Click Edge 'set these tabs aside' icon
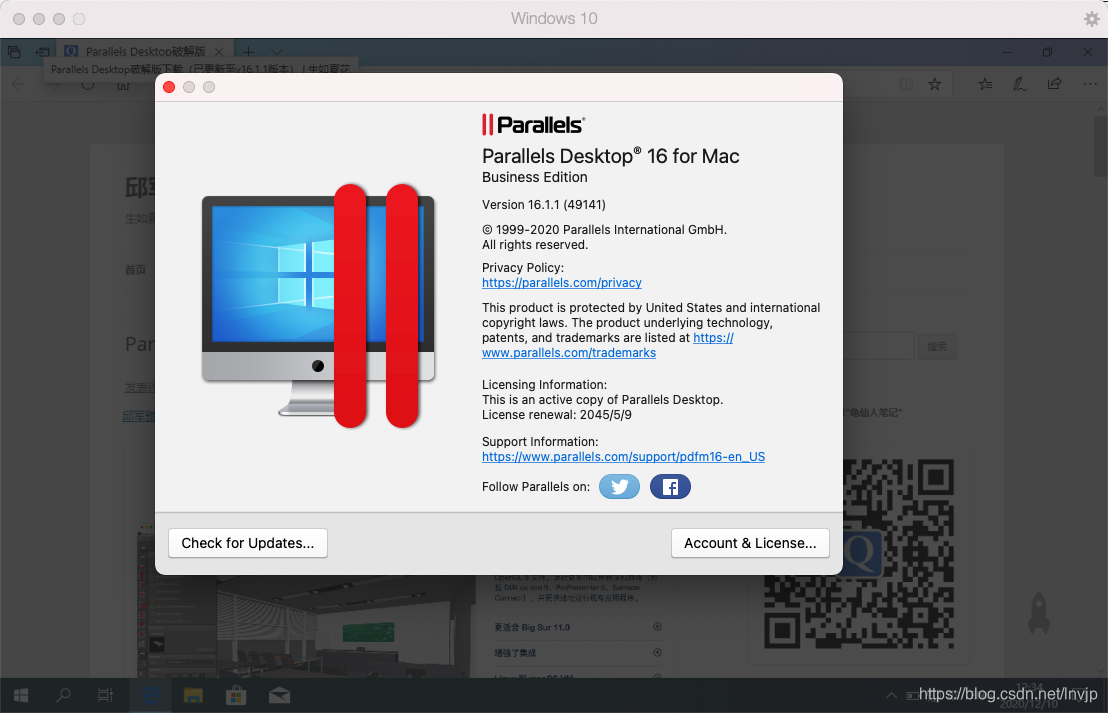The image size is (1108, 713). [x=42, y=52]
